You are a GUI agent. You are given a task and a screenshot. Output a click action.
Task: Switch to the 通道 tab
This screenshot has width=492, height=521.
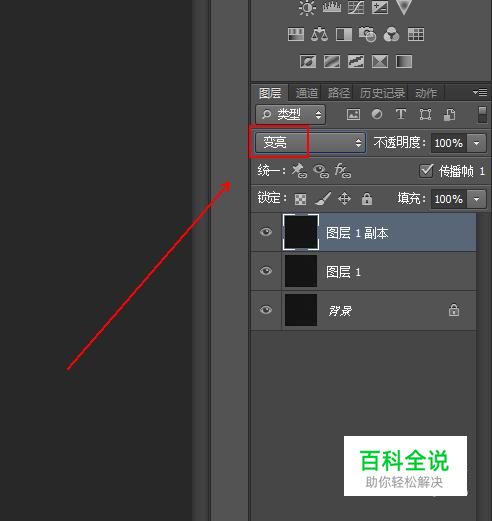(x=306, y=93)
